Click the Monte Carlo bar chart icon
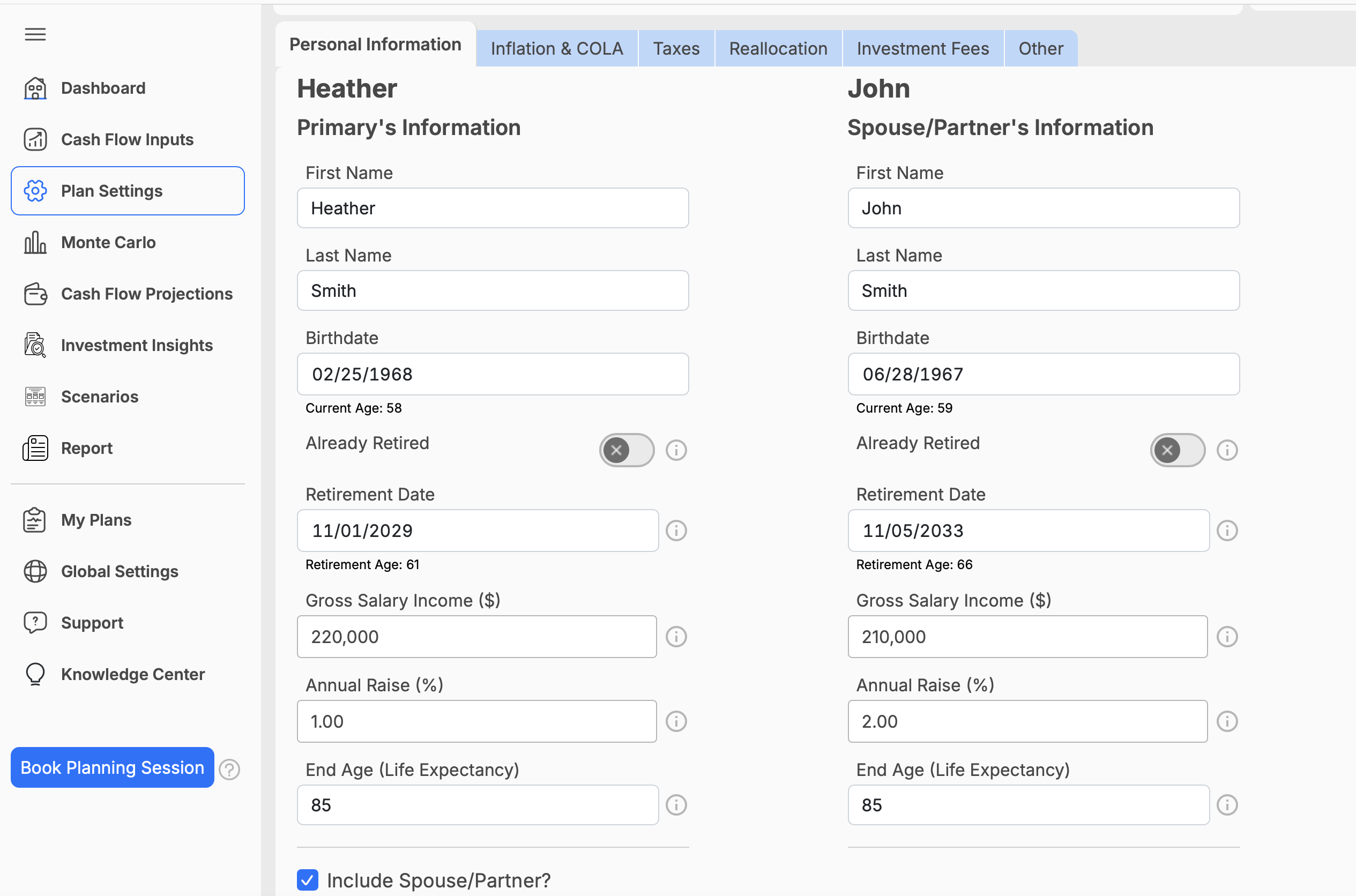 coord(35,242)
